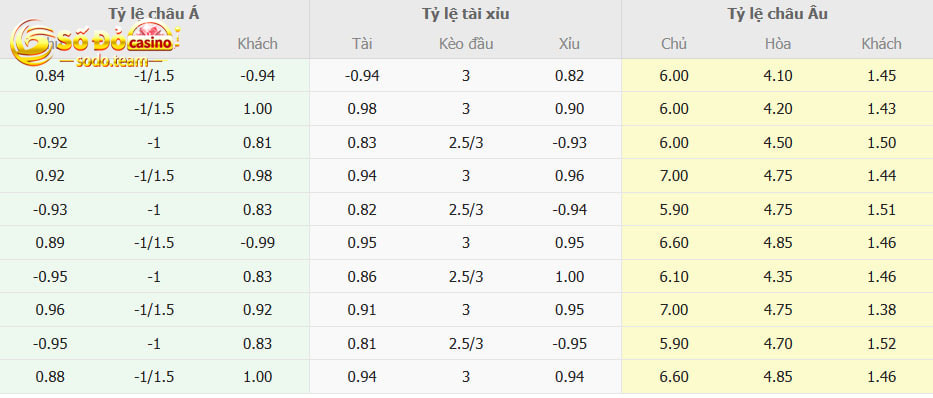This screenshot has width=933, height=398.
Task: Click the 1.52 Khách odds value
Action: point(882,344)
